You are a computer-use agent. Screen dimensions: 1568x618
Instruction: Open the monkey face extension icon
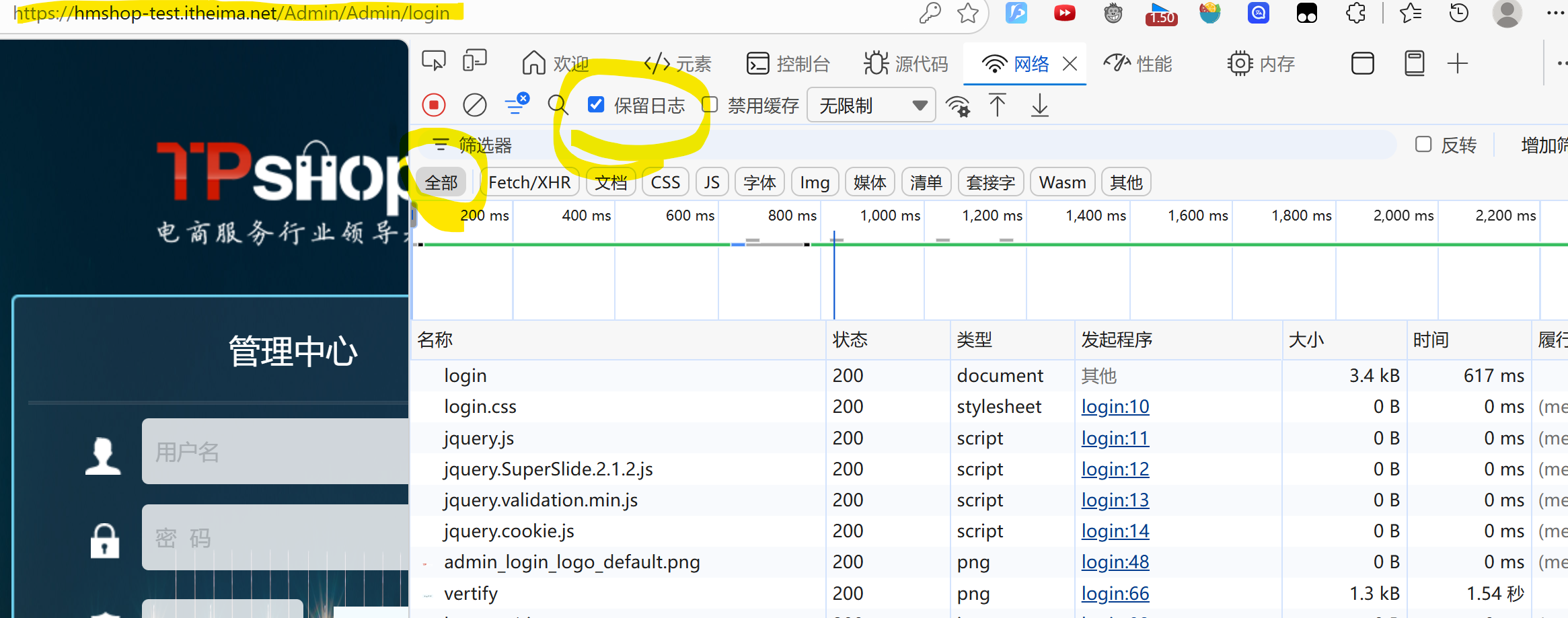pyautogui.click(x=1113, y=13)
